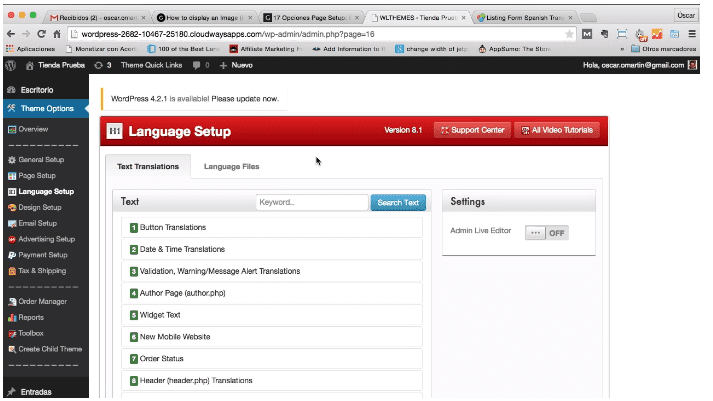
Task: Open Tax & Shipping in the sidebar
Action: [x=42, y=270]
